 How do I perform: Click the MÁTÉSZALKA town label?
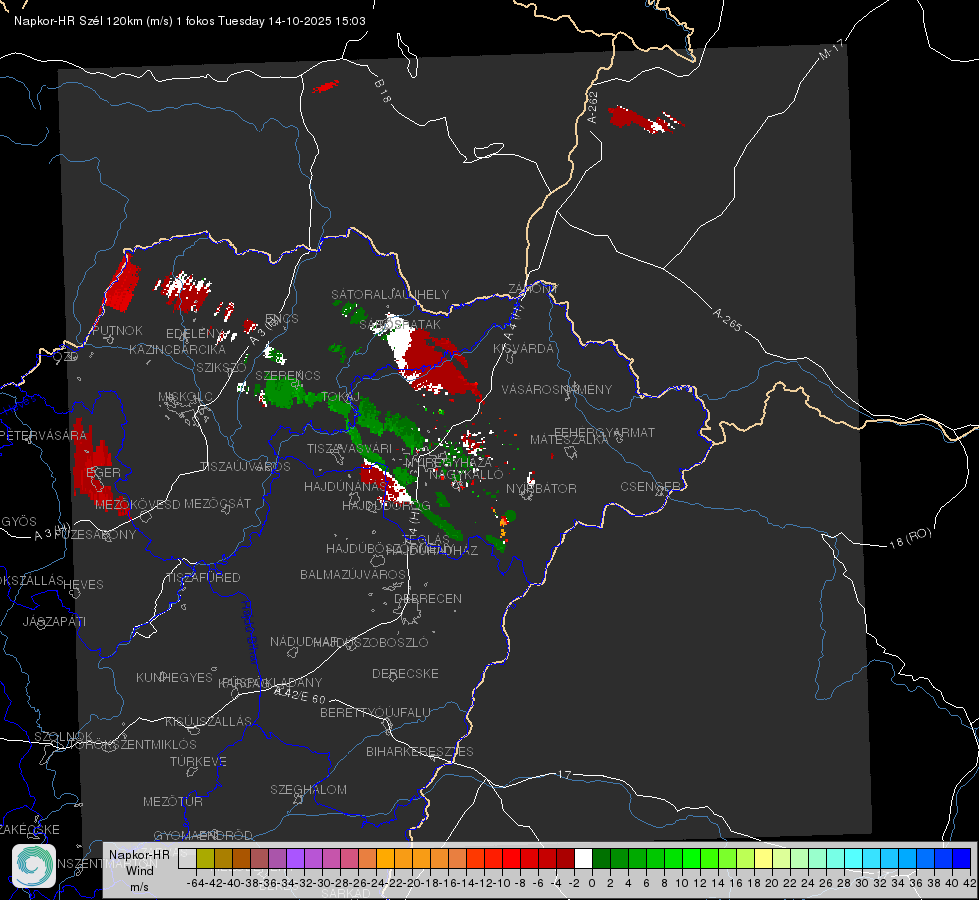pos(568,439)
